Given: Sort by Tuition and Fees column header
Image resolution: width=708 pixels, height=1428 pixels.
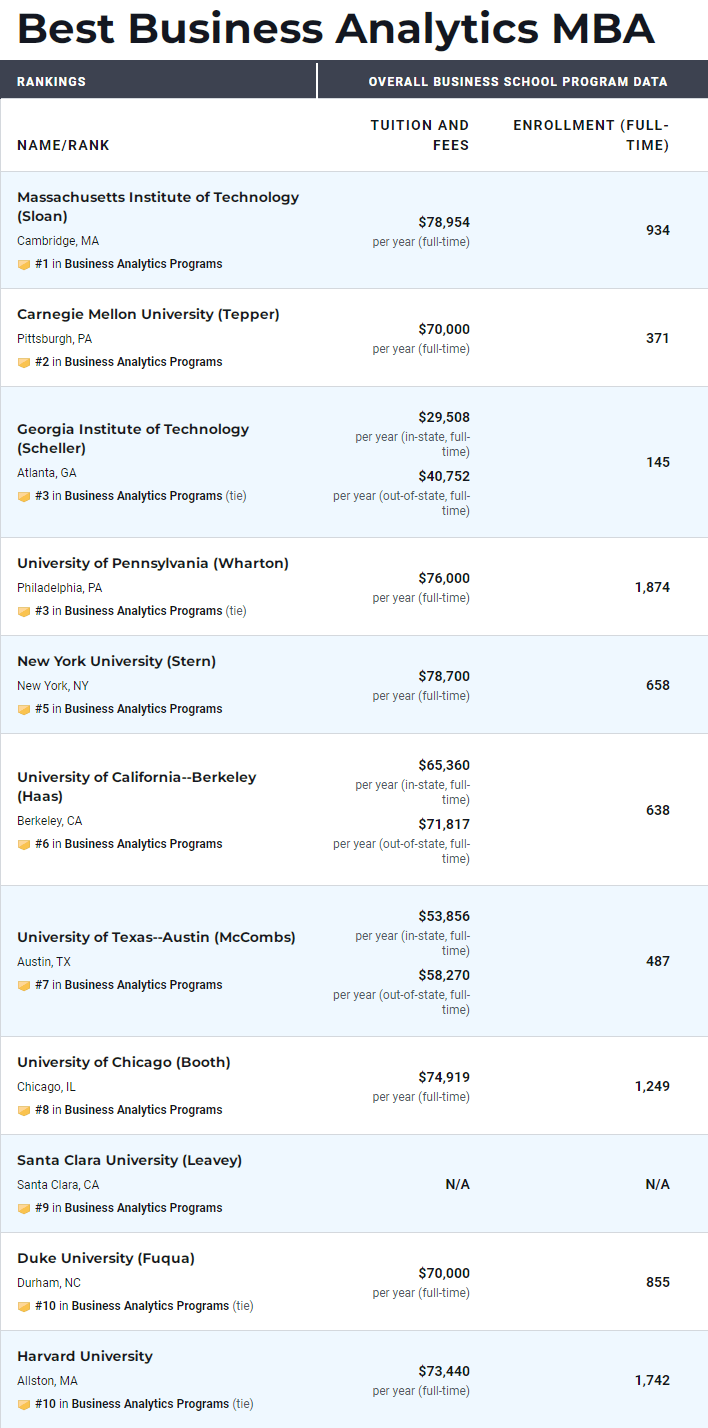Looking at the screenshot, I should coord(420,135).
